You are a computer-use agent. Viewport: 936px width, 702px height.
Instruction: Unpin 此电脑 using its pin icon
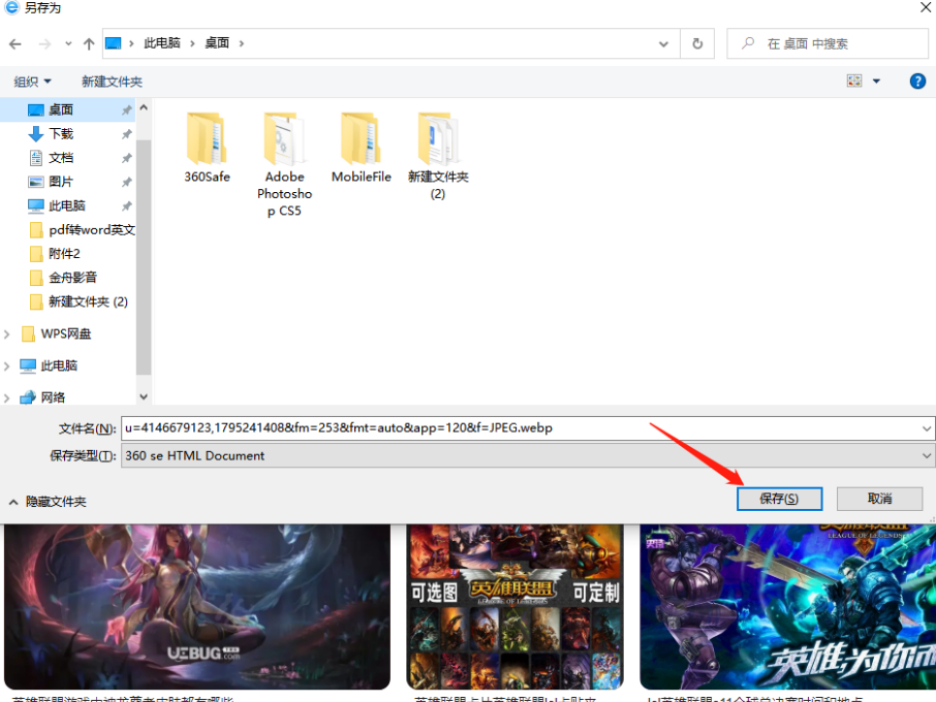click(x=127, y=206)
